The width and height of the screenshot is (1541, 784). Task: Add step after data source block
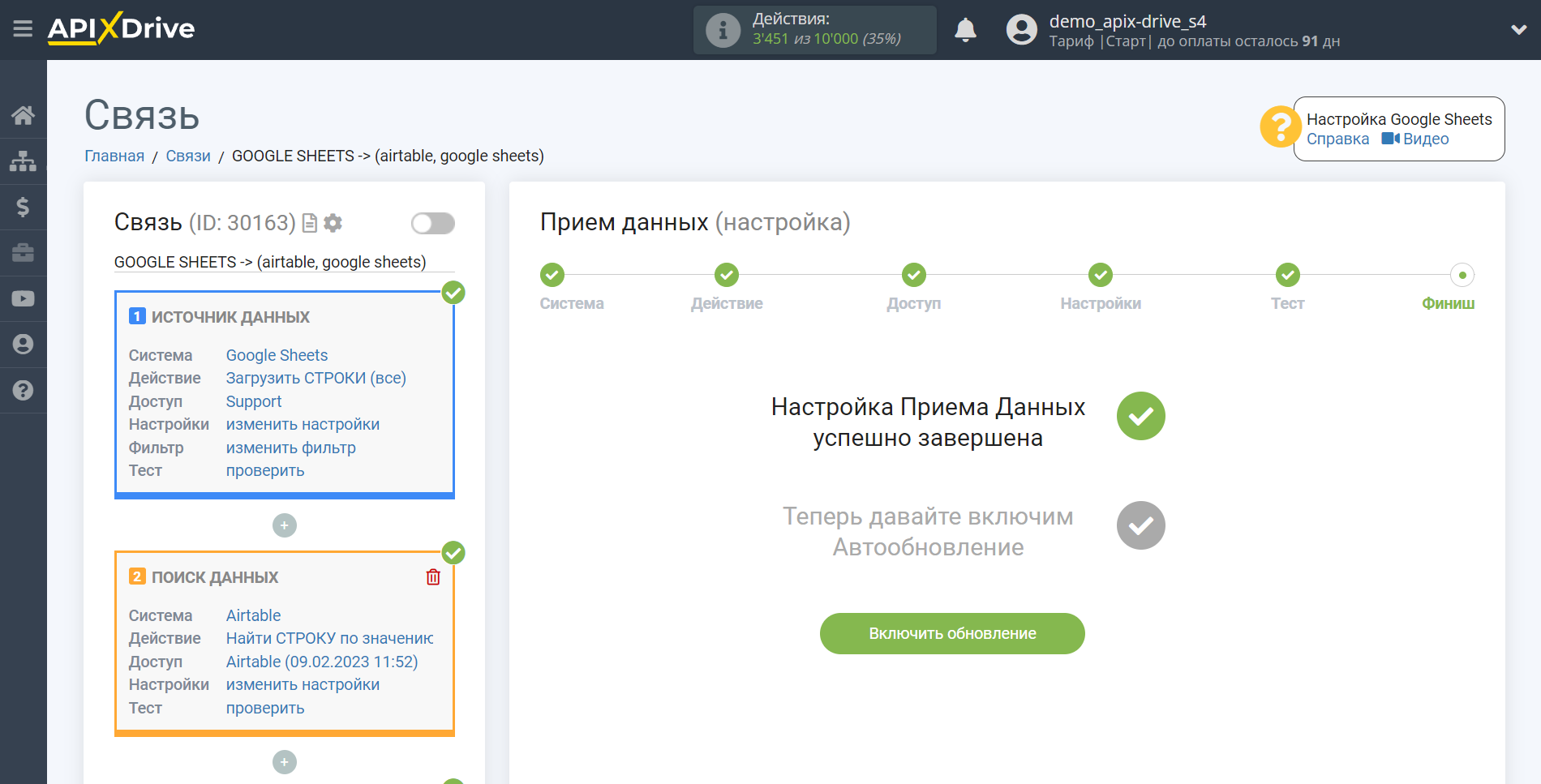pyautogui.click(x=284, y=525)
